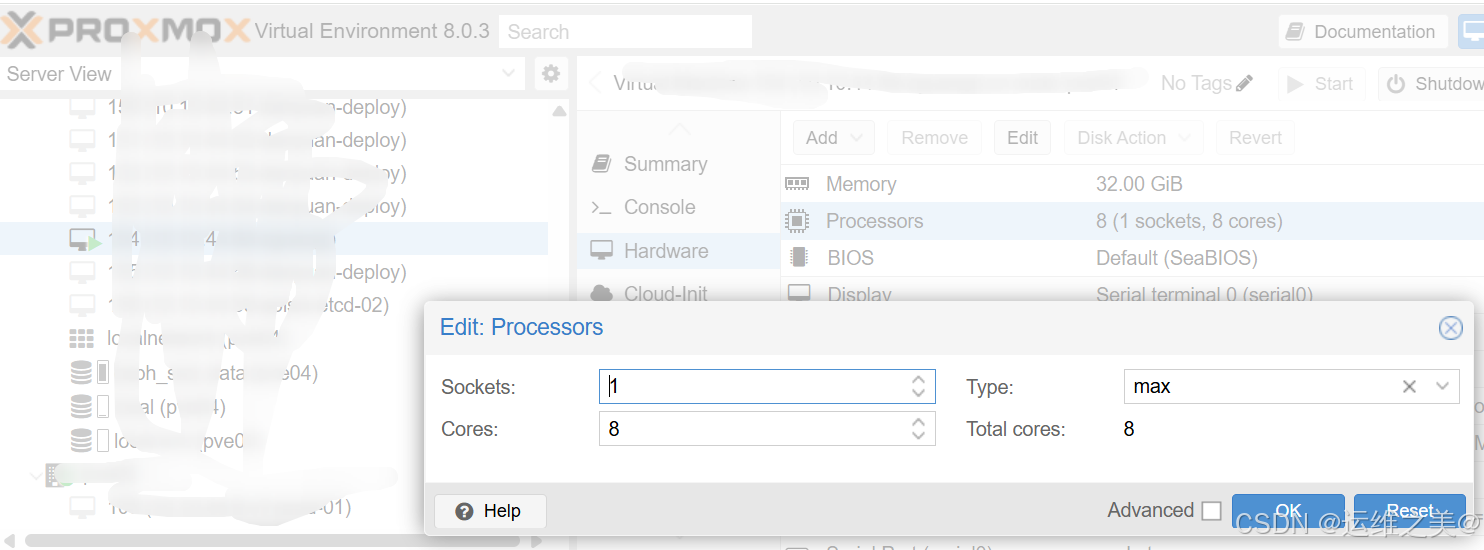Click the Default (SeaBIOS) value
This screenshot has height=550, width=1484.
coord(1176,258)
